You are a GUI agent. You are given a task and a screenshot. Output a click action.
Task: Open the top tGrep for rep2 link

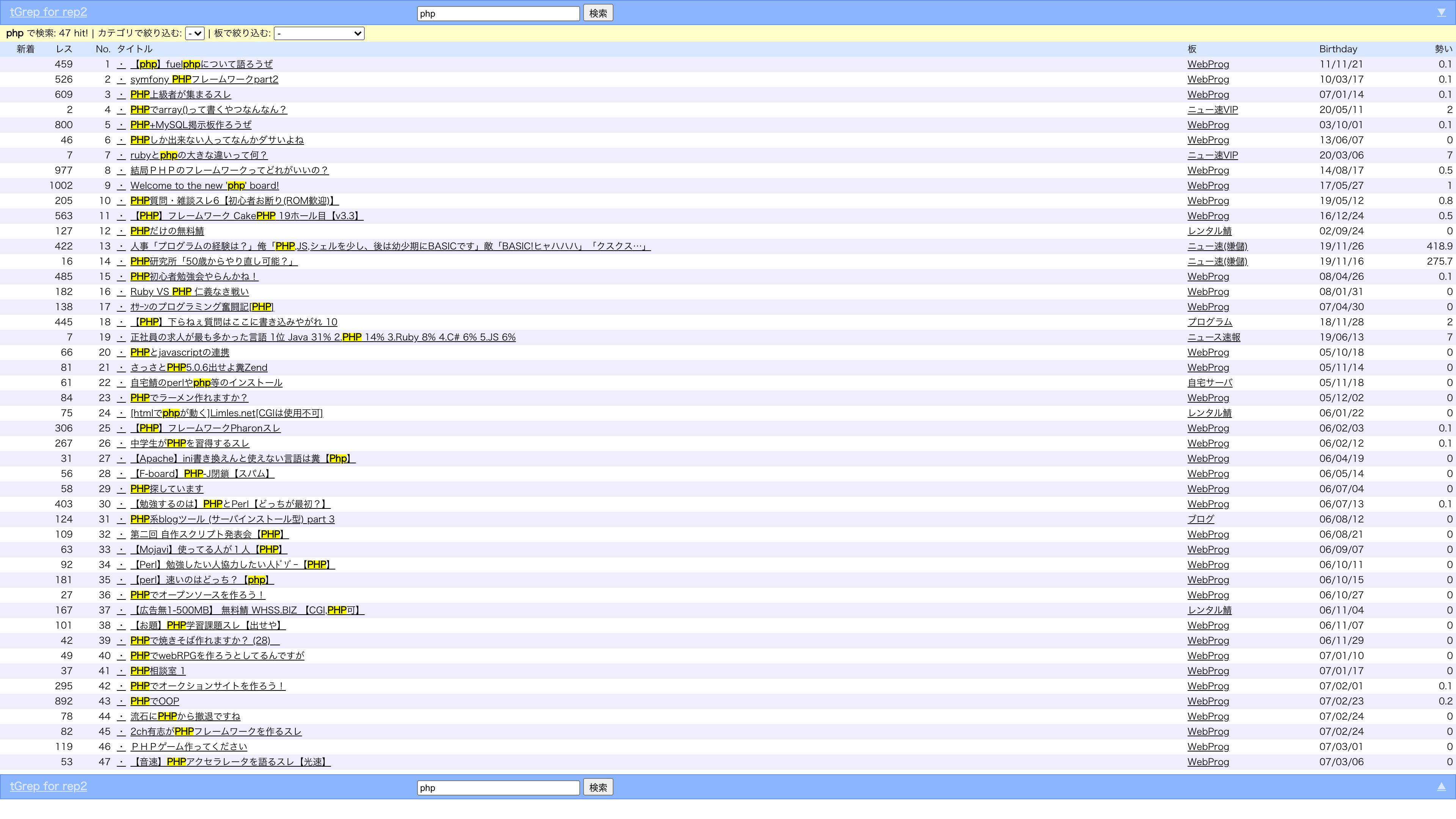tap(49, 12)
